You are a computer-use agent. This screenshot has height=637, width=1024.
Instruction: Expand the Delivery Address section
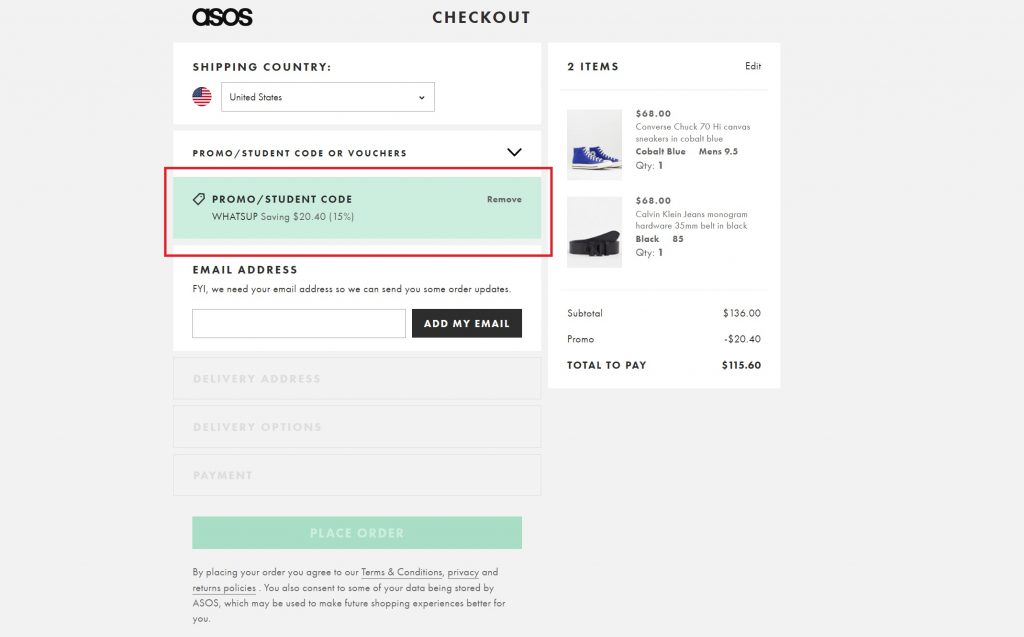pos(357,379)
